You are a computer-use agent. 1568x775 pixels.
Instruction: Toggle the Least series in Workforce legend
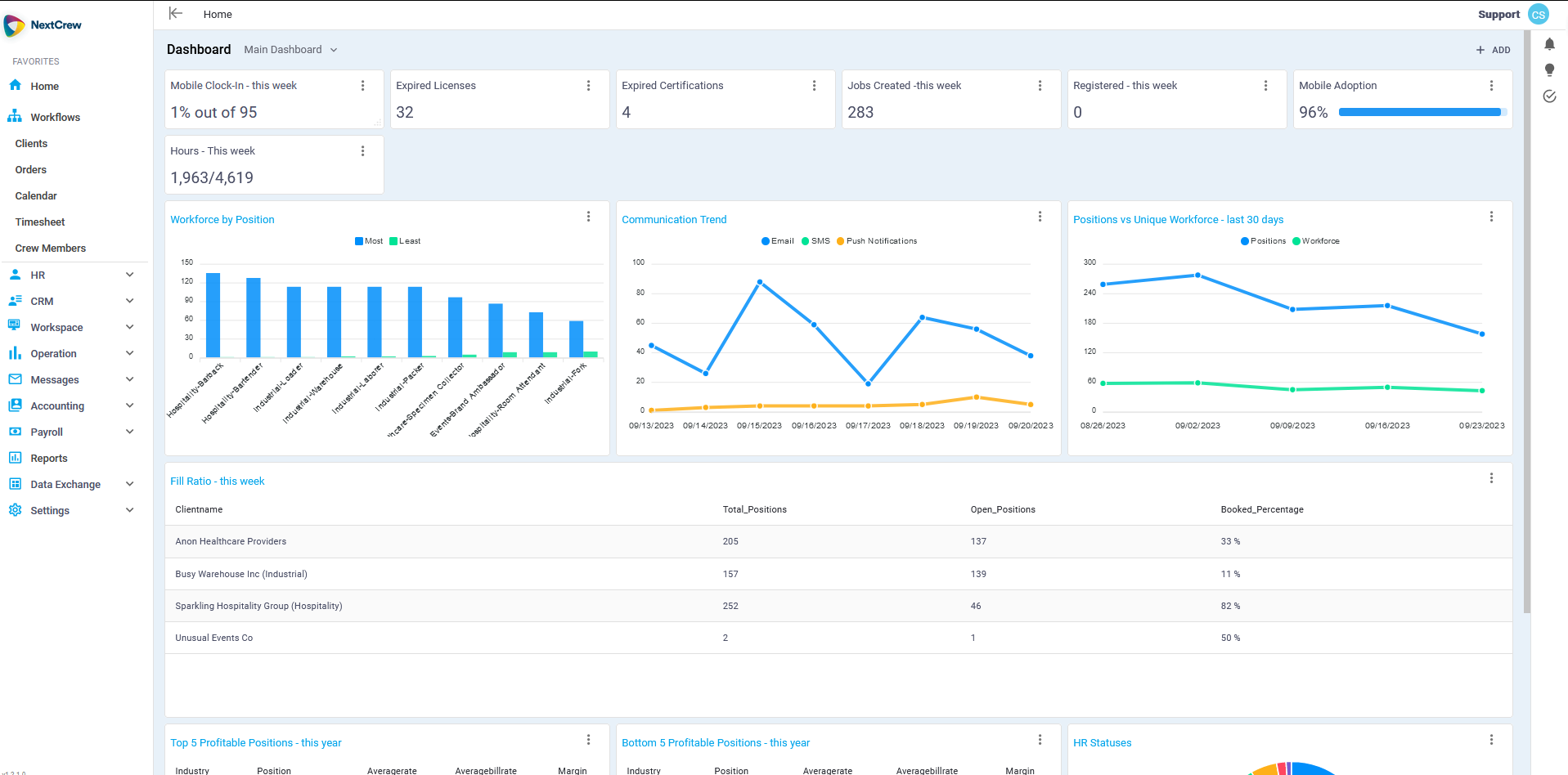(x=405, y=241)
